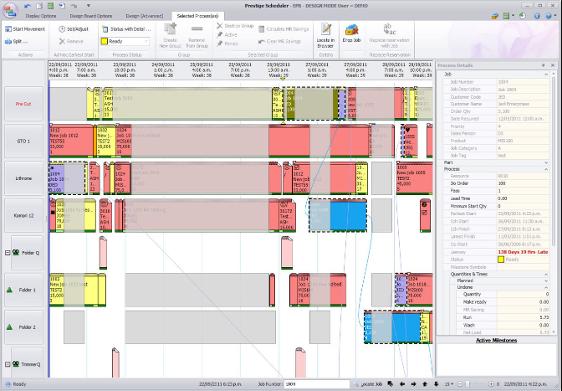Close the Process Details panel
562x391 pixels.
(x=552, y=66)
